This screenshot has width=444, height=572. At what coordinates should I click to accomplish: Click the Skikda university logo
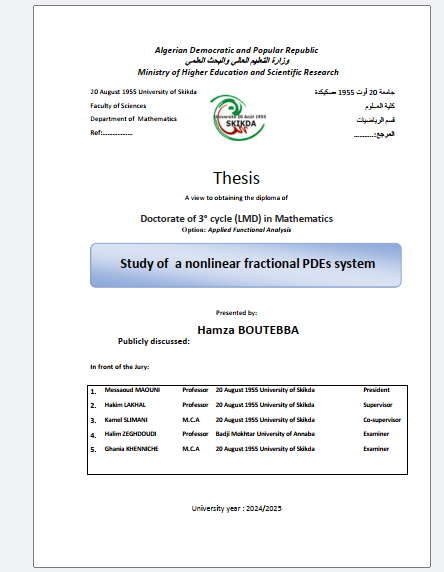238,118
